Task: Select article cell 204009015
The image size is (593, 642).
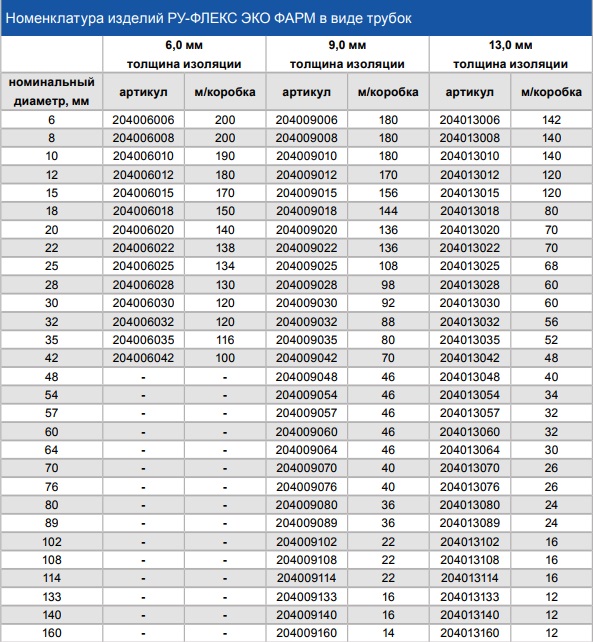Action: [x=306, y=193]
